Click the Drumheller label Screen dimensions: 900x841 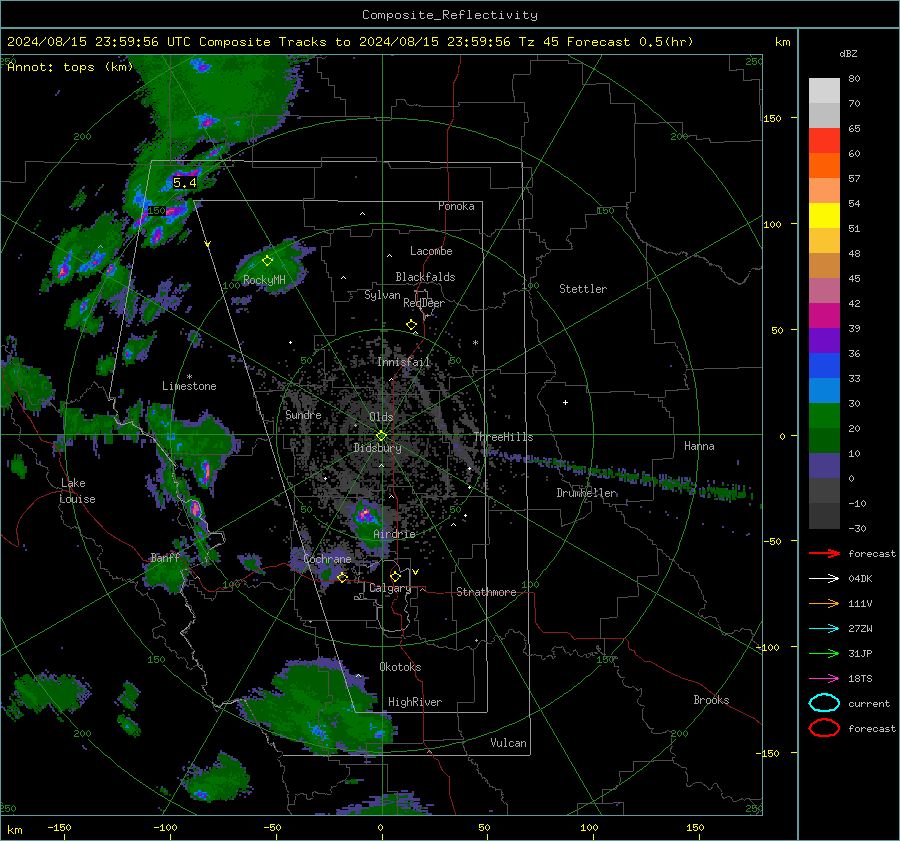point(587,493)
